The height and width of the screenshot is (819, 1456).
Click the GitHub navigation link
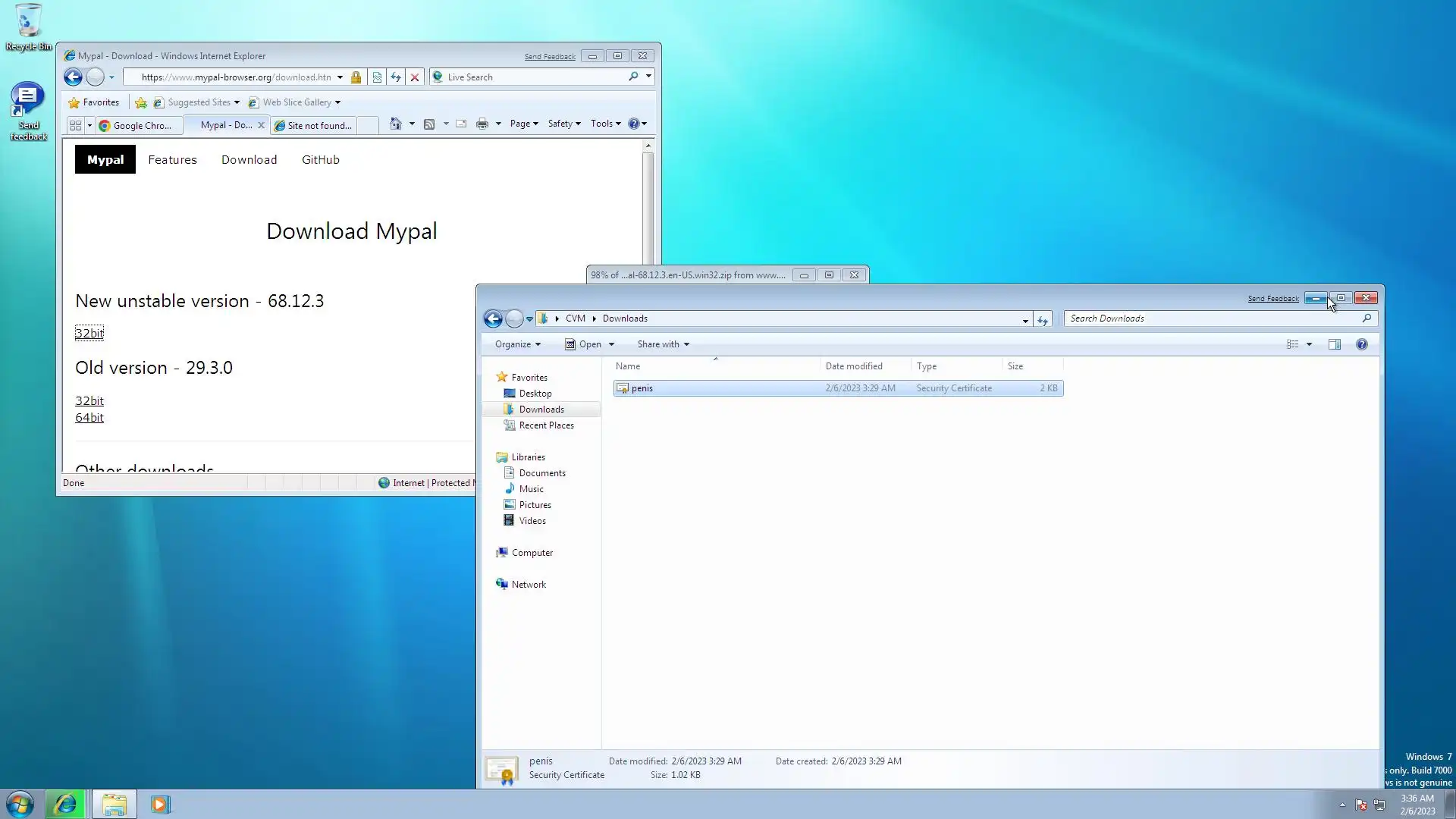pos(320,159)
